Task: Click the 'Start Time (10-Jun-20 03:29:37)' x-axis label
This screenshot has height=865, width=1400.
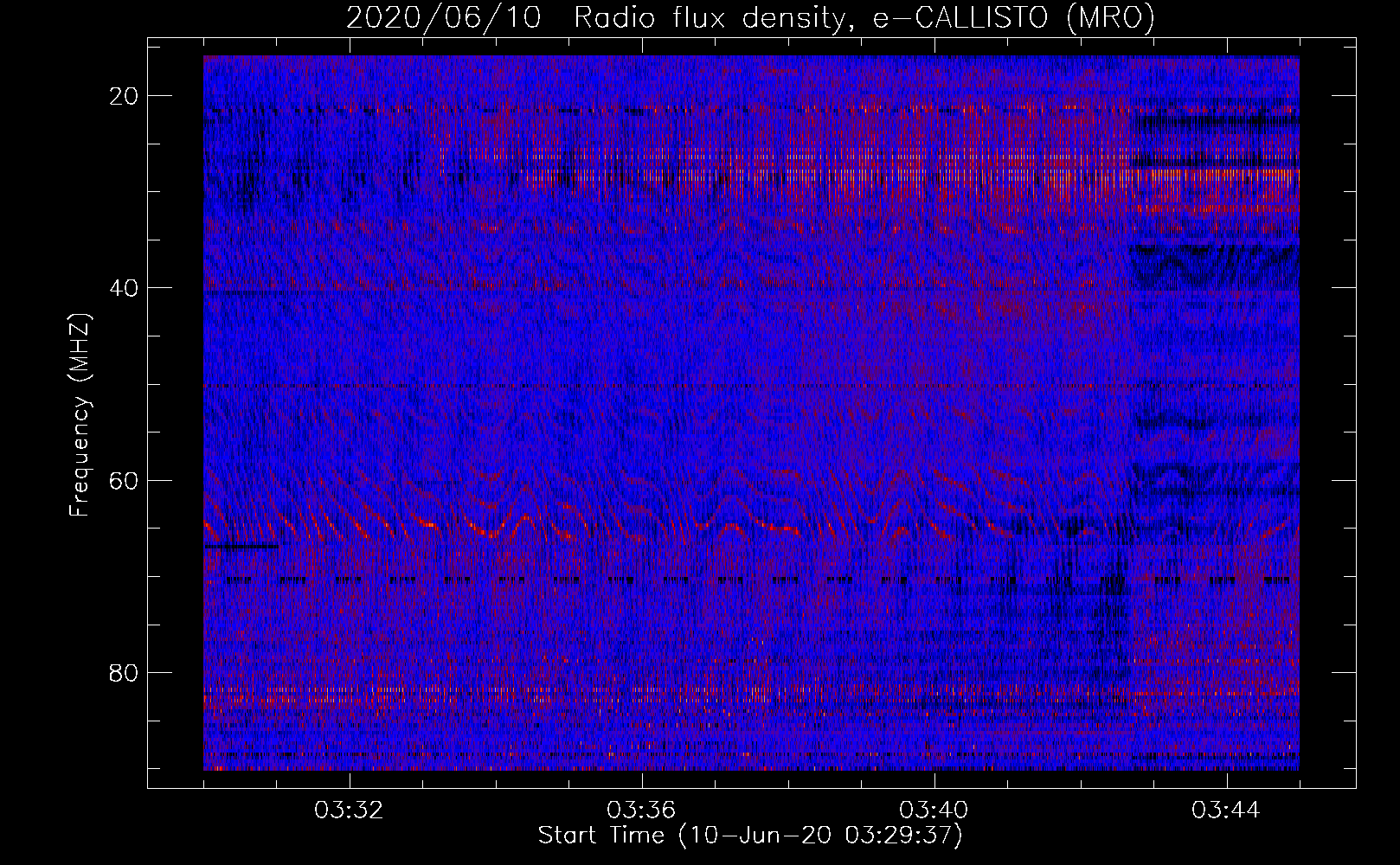Action: coord(750,836)
